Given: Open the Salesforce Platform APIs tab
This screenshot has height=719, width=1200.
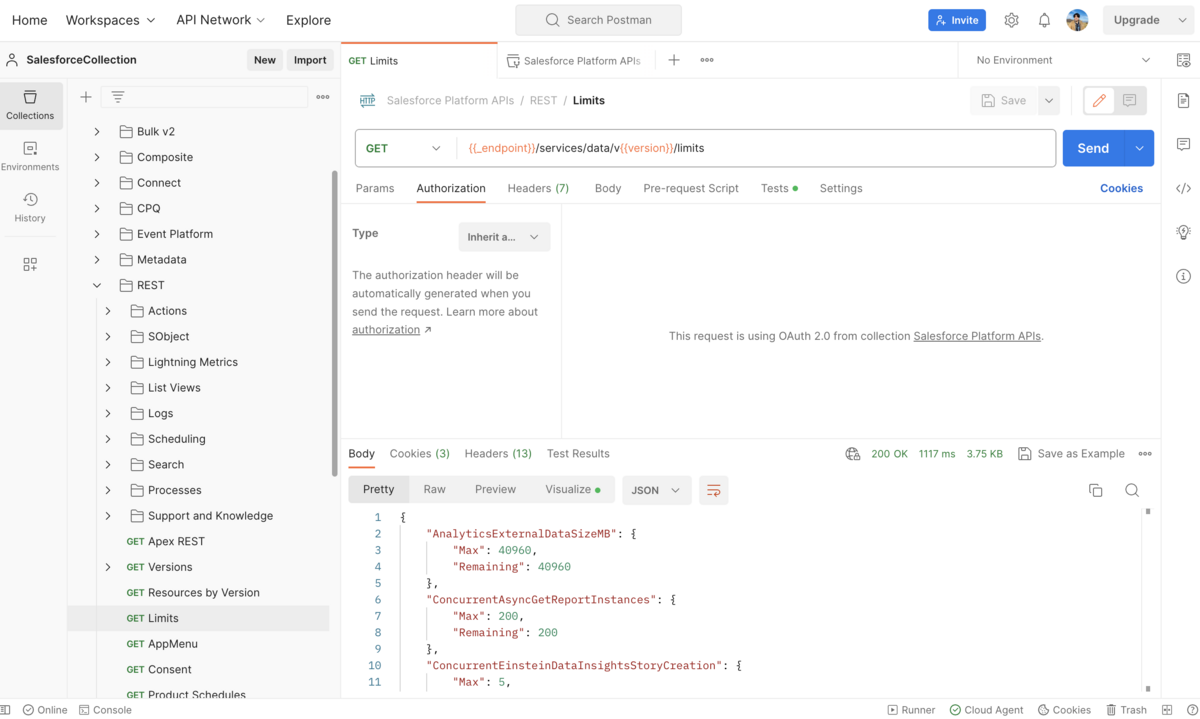Looking at the screenshot, I should click(574, 60).
